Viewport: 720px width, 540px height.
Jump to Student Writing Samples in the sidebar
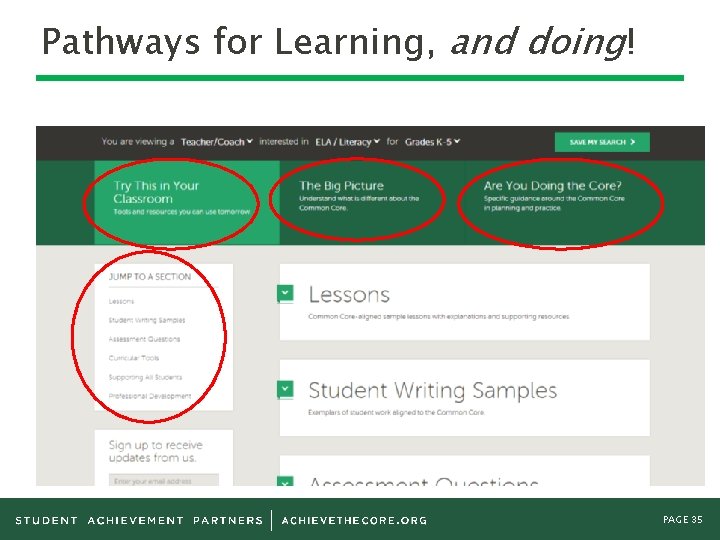147,320
